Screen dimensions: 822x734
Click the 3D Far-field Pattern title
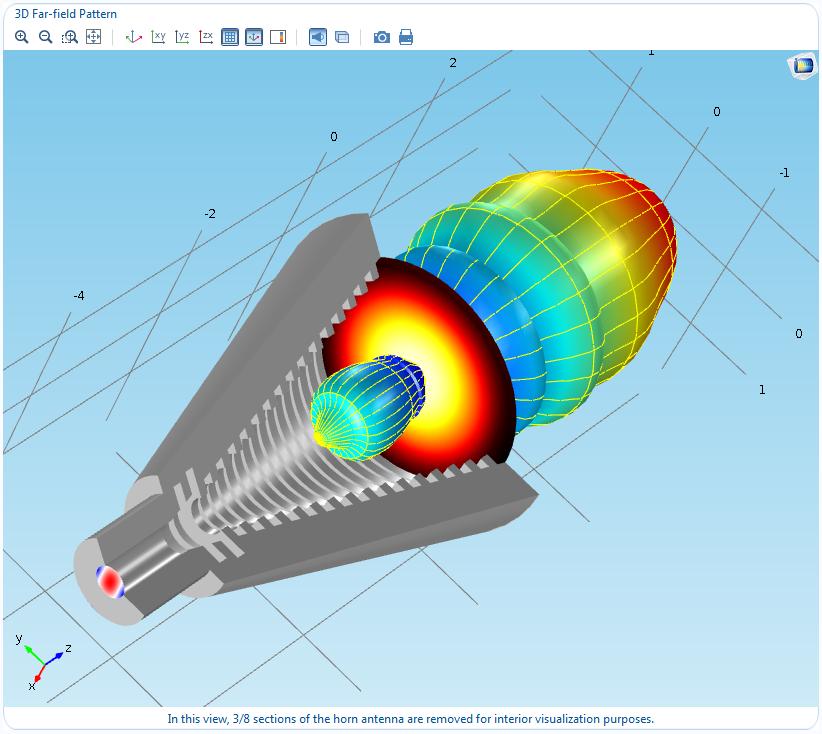(x=66, y=14)
